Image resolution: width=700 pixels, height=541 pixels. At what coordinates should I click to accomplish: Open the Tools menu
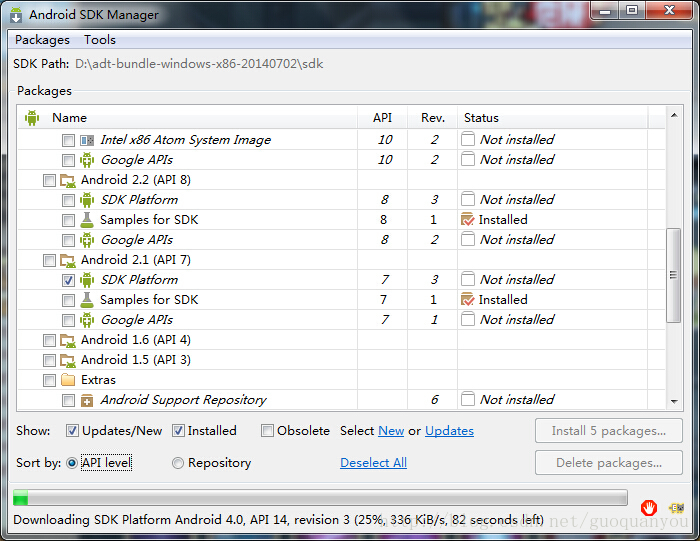(x=100, y=40)
